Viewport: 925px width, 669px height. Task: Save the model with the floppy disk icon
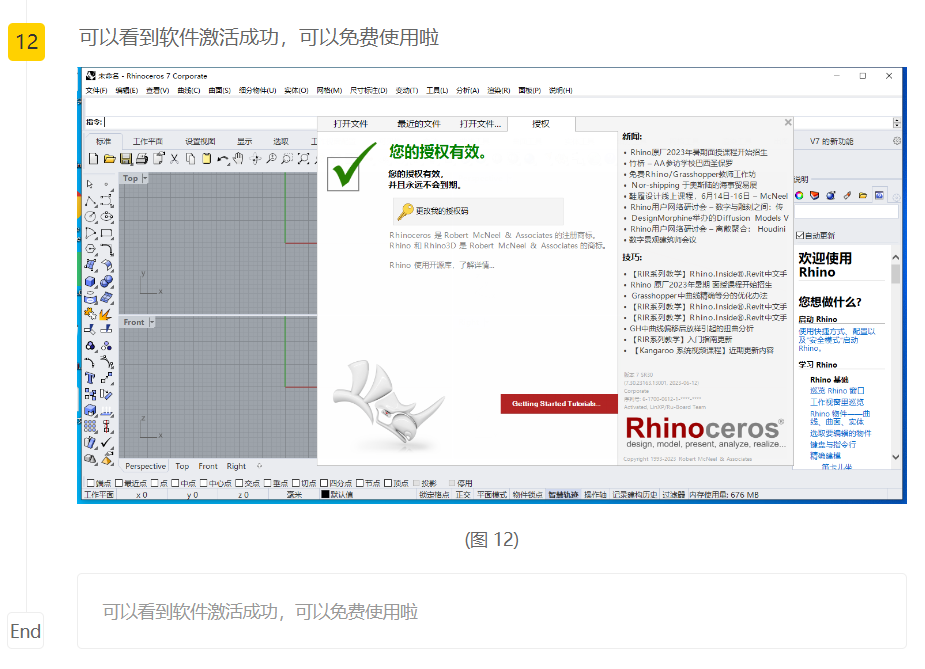[126, 159]
